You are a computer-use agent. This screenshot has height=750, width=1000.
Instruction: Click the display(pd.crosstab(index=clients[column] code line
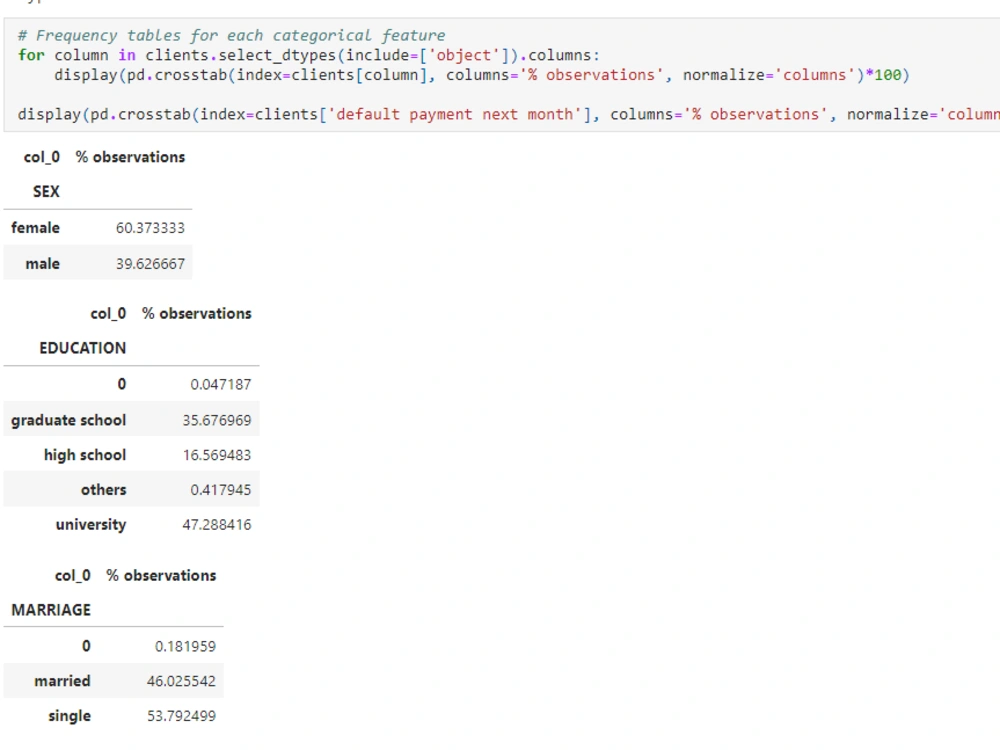tap(482, 75)
